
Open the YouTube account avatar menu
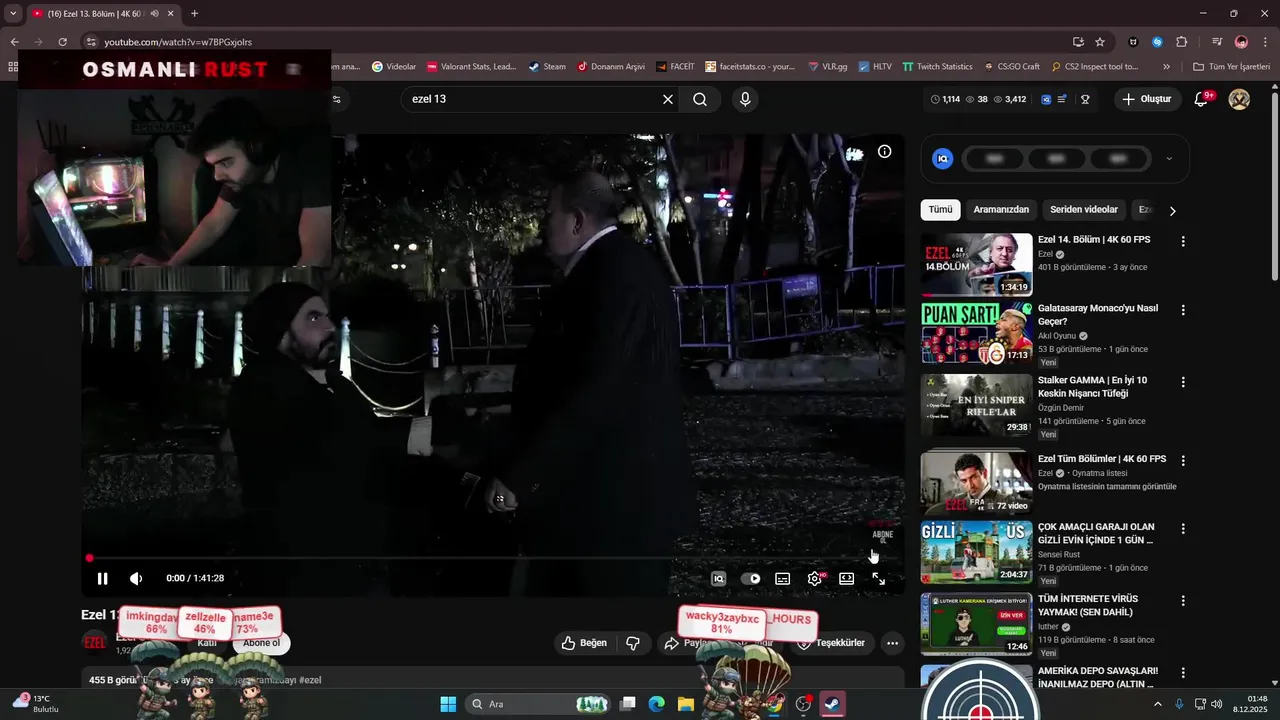pyautogui.click(x=1239, y=99)
